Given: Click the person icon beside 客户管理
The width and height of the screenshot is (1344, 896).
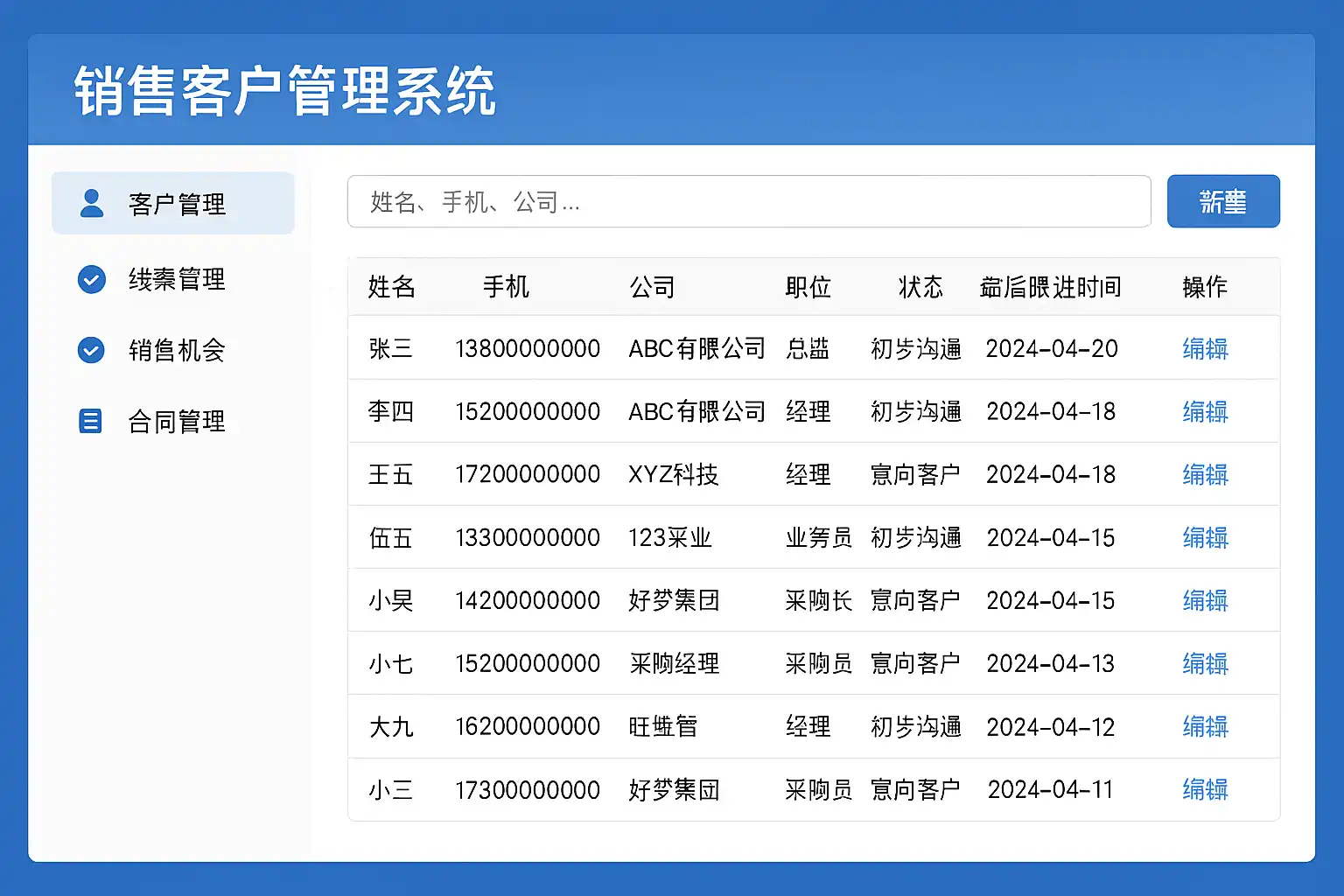Looking at the screenshot, I should tap(92, 203).
